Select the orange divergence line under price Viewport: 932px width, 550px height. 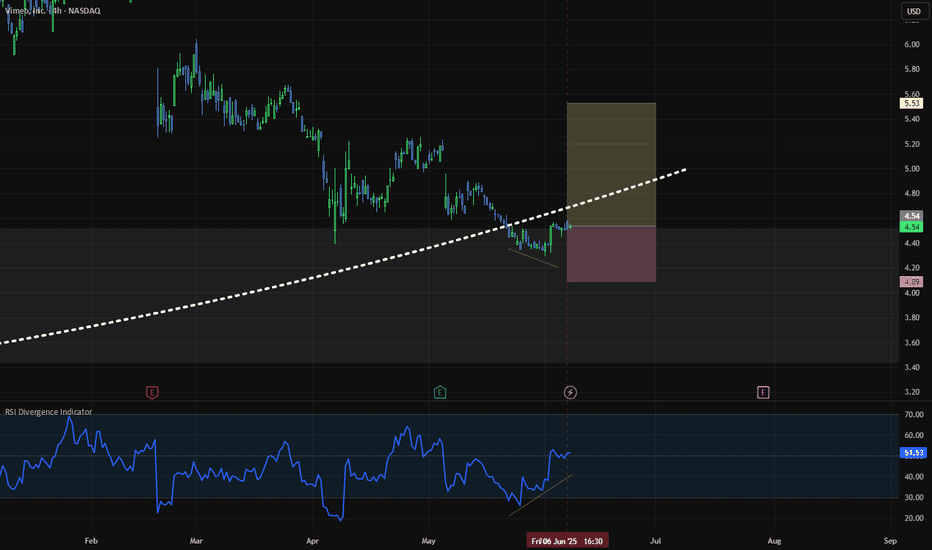click(533, 258)
